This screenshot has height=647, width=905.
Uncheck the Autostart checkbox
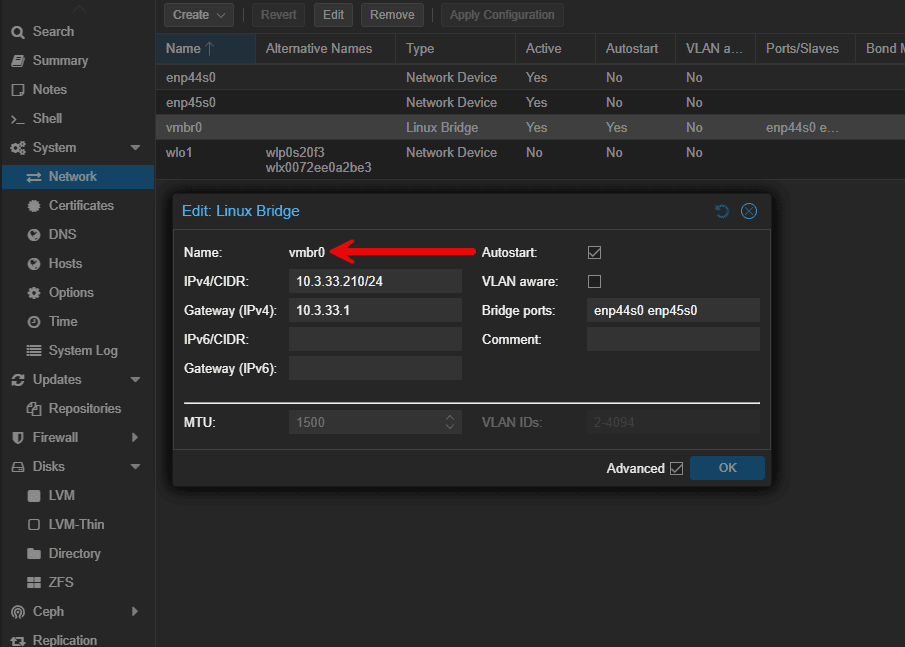click(594, 252)
